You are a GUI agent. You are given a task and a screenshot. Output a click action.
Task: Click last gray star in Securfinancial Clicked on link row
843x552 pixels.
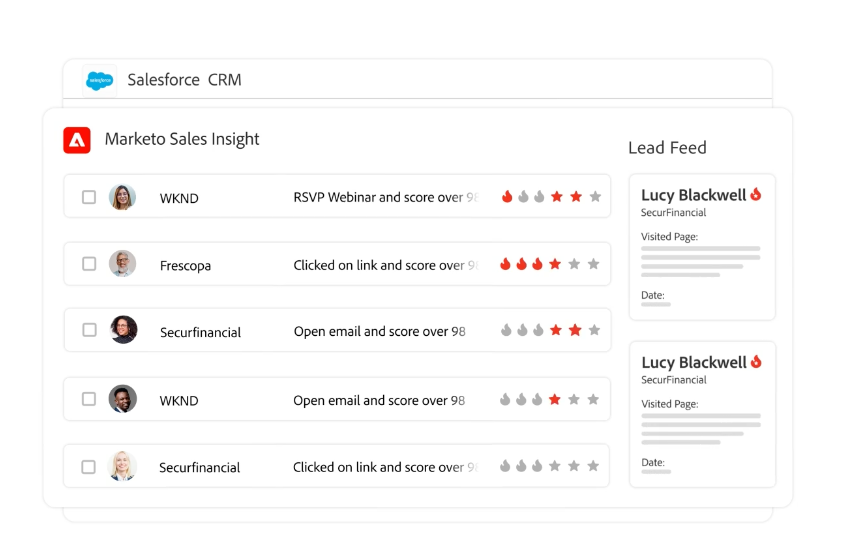point(593,466)
